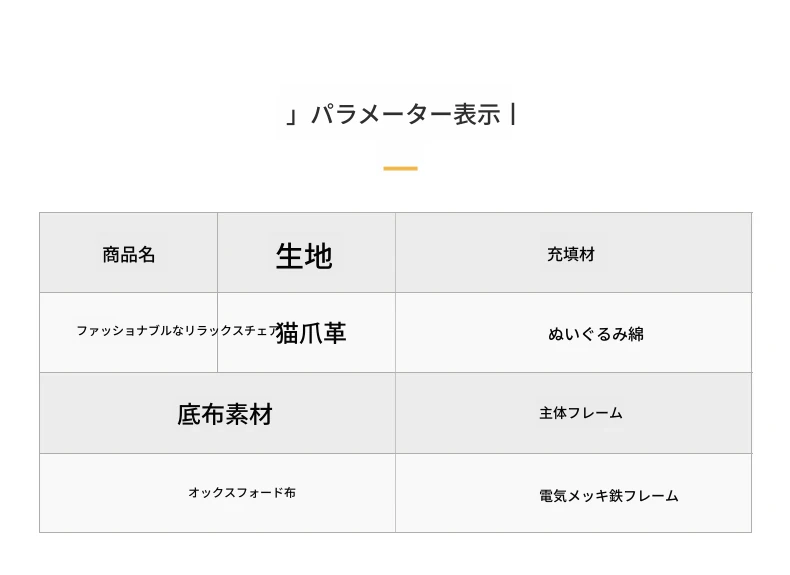Select the 充填材 header cell
Screen dimensions: 790x575
tap(571, 254)
